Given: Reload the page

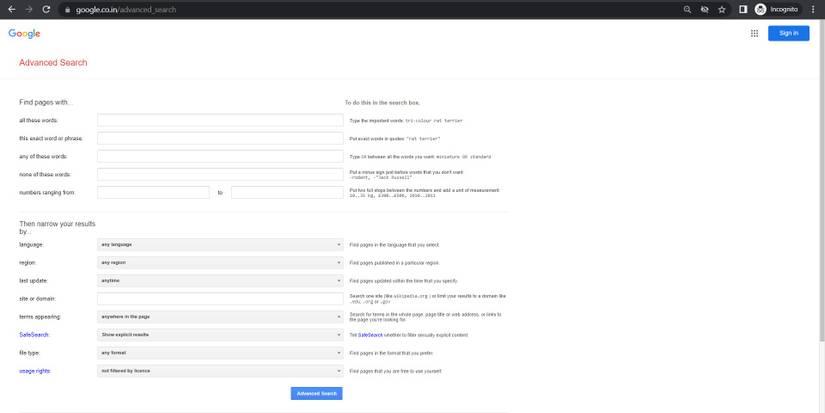Looking at the screenshot, I should coord(46,9).
